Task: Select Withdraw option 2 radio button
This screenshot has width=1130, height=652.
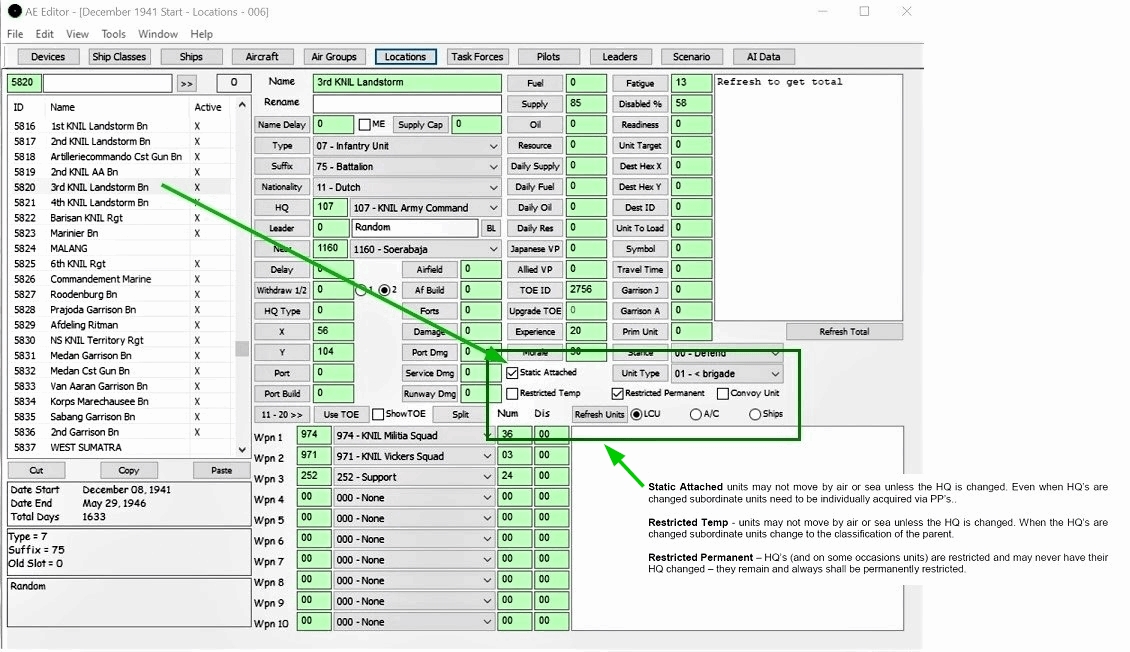Action: [384, 290]
